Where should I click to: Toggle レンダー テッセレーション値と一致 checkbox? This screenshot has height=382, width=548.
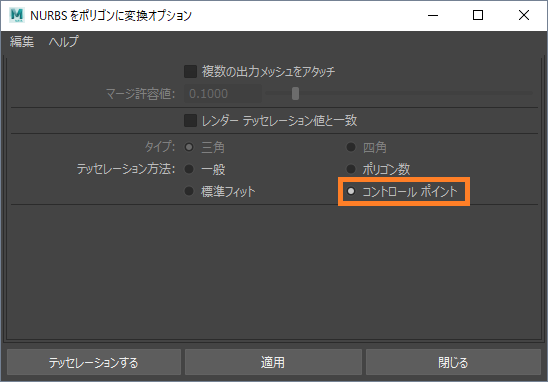[190, 121]
